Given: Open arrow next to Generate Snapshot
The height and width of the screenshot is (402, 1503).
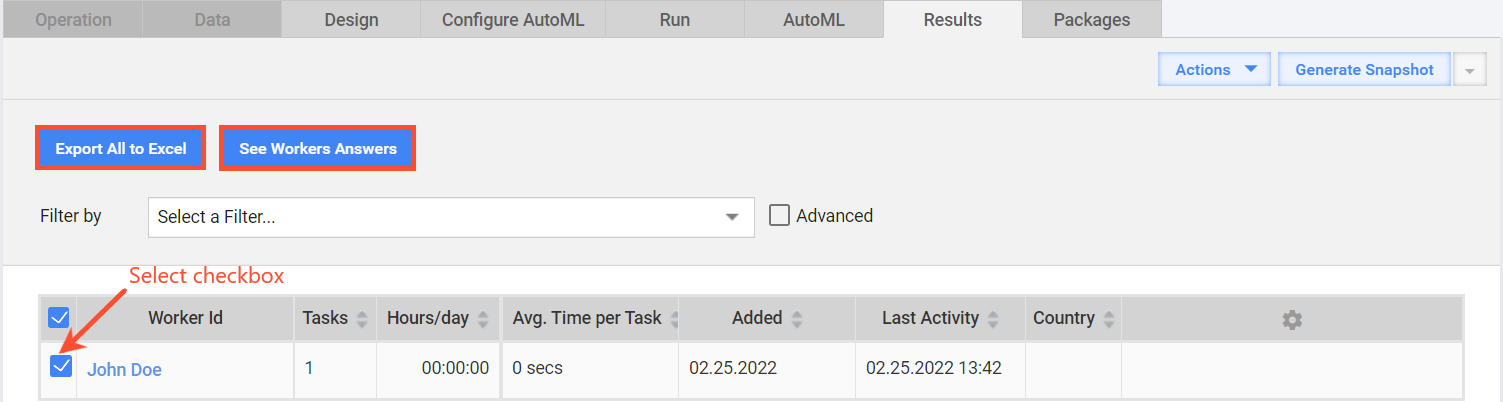Looking at the screenshot, I should 1469,70.
